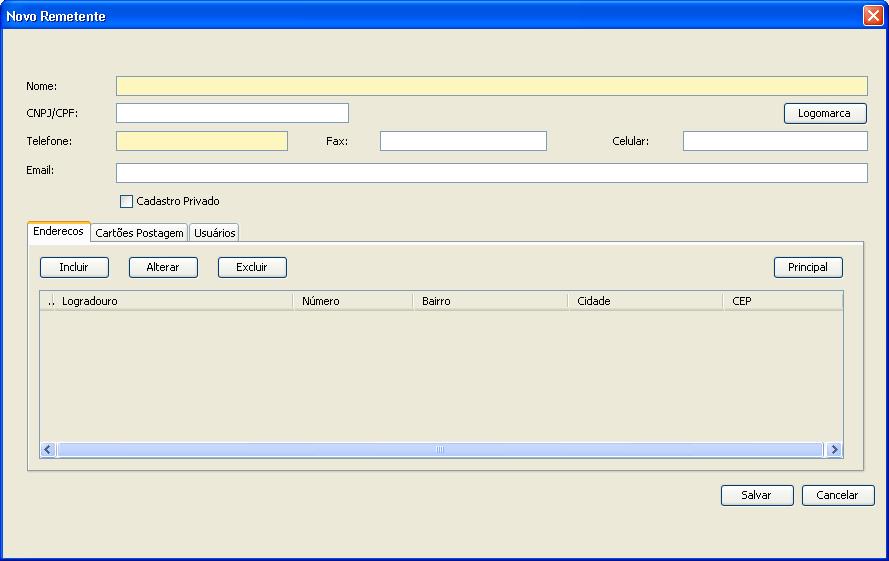
Task: Click the Telefone input field
Action: (x=202, y=141)
